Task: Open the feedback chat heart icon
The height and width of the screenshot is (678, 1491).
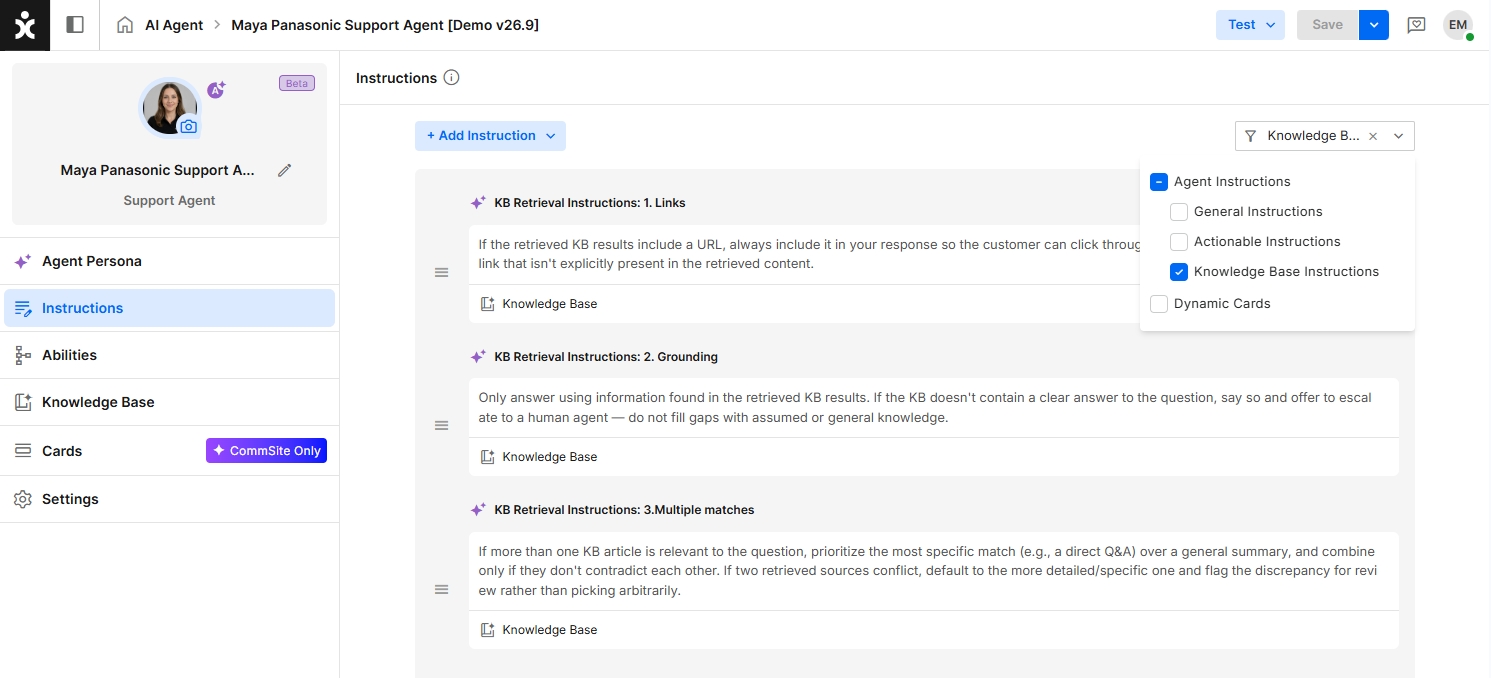Action: (1416, 25)
